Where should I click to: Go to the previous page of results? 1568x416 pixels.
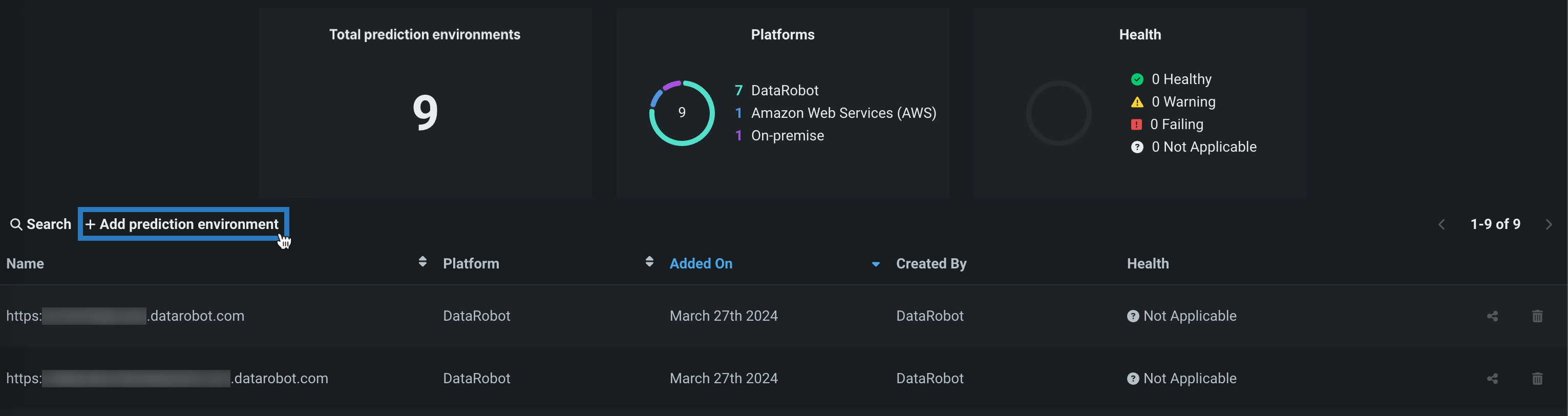point(1442,225)
